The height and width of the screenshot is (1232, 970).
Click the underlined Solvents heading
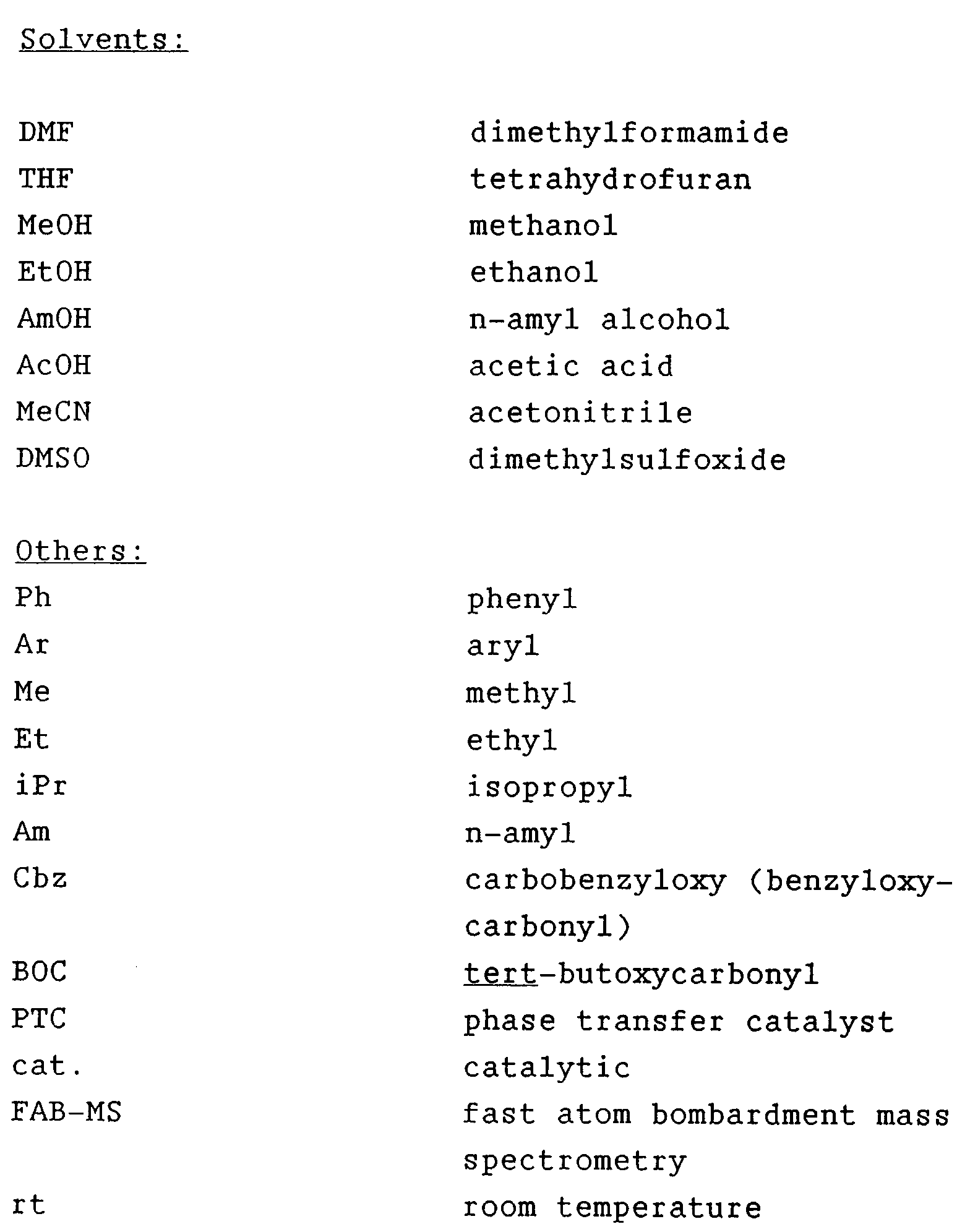pyautogui.click(x=103, y=40)
